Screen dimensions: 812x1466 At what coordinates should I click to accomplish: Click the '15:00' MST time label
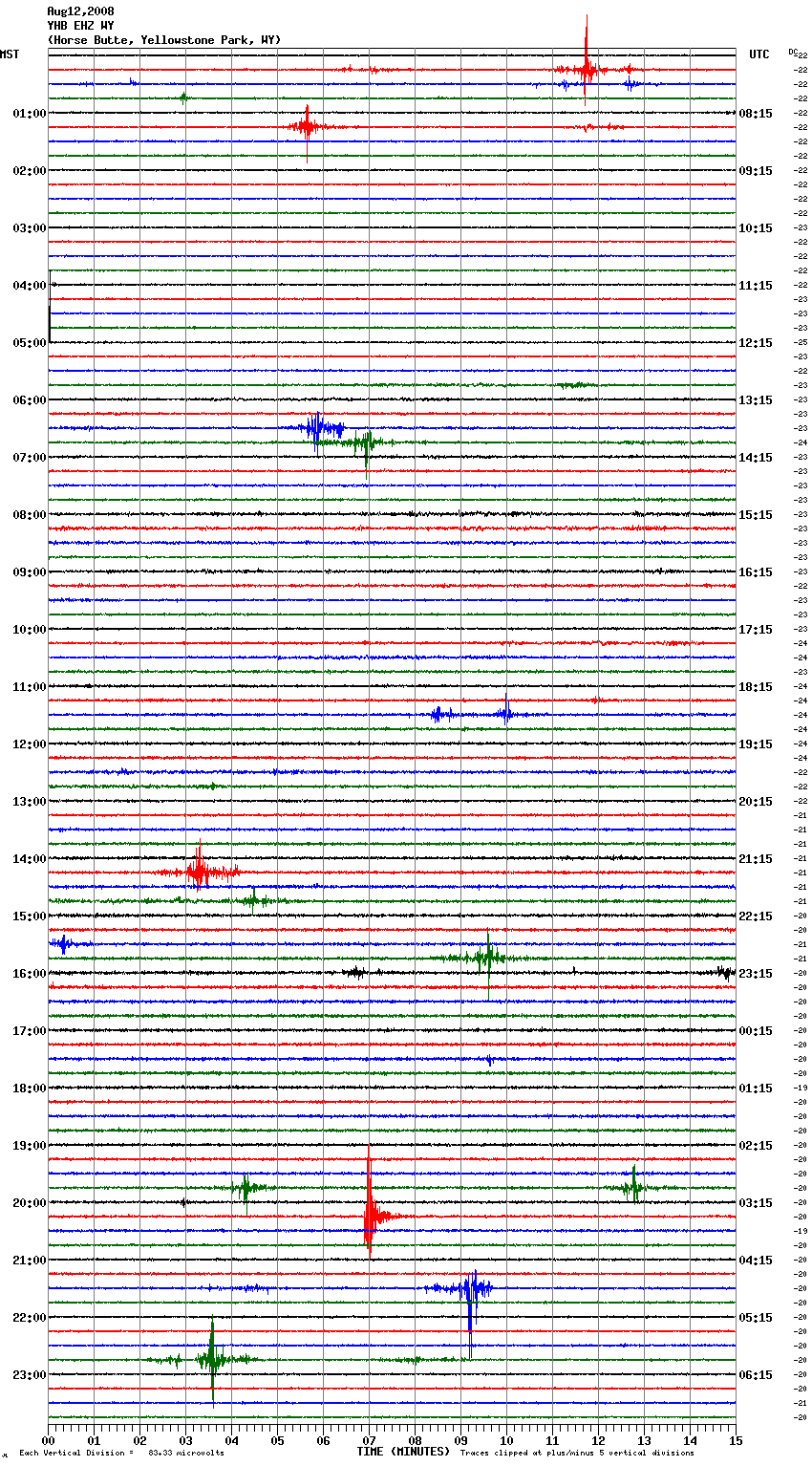click(x=30, y=916)
